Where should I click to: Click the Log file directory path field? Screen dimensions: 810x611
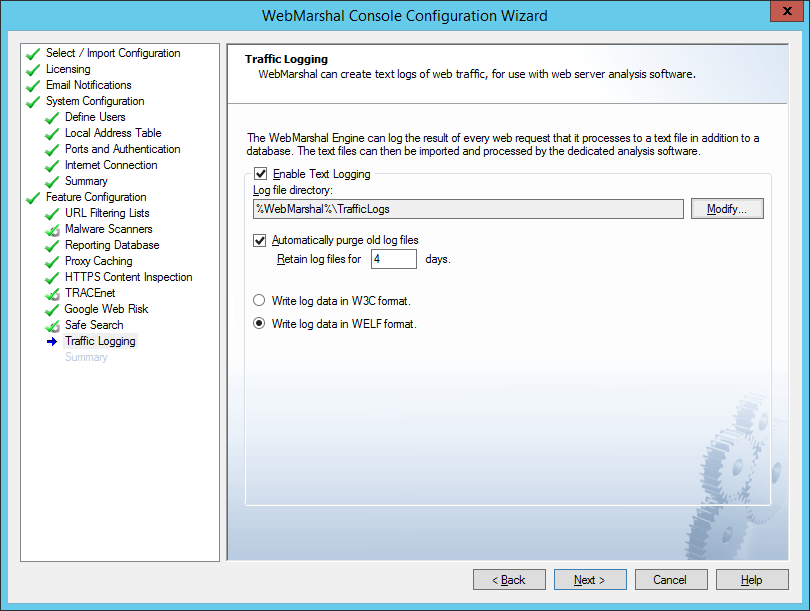point(468,208)
